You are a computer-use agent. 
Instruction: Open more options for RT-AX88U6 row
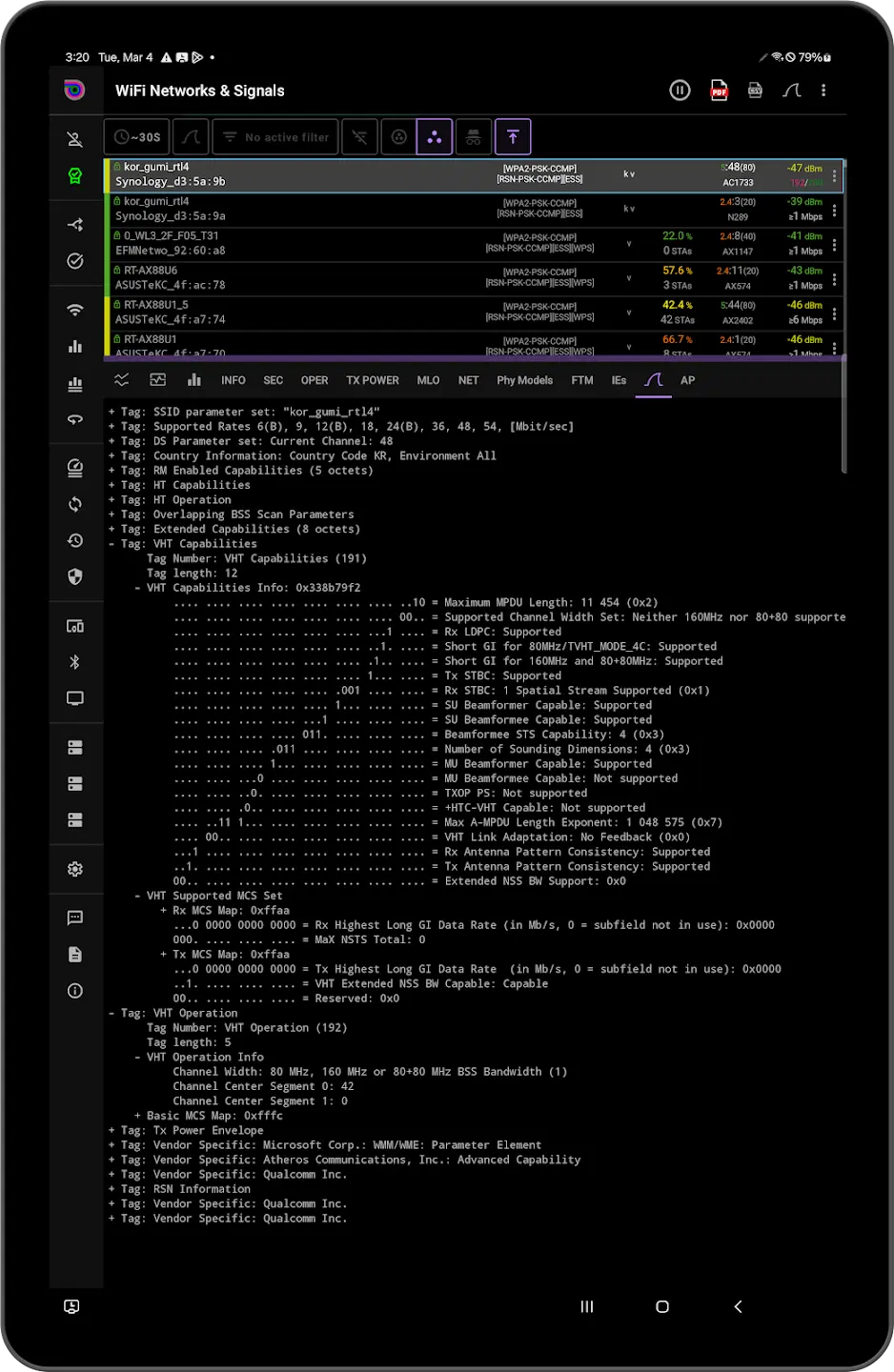834,279
